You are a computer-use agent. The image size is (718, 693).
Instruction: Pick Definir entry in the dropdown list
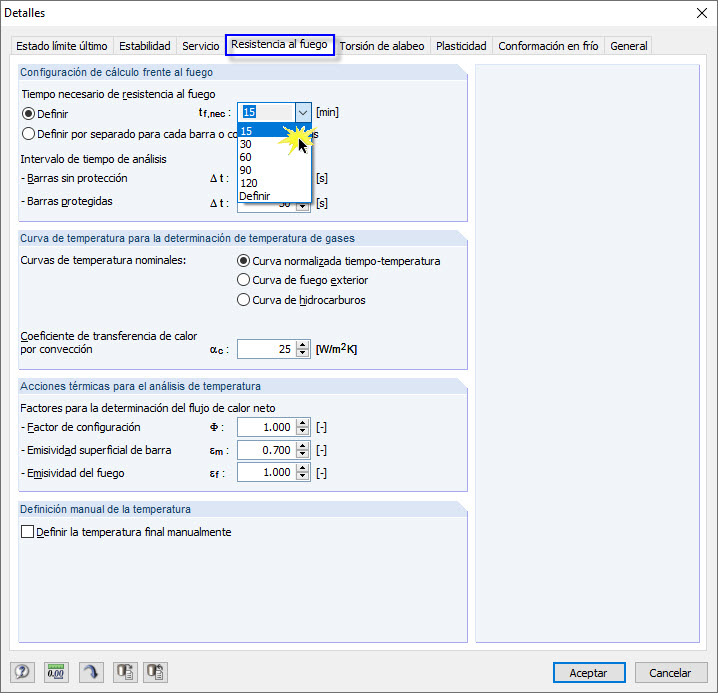[x=274, y=196]
